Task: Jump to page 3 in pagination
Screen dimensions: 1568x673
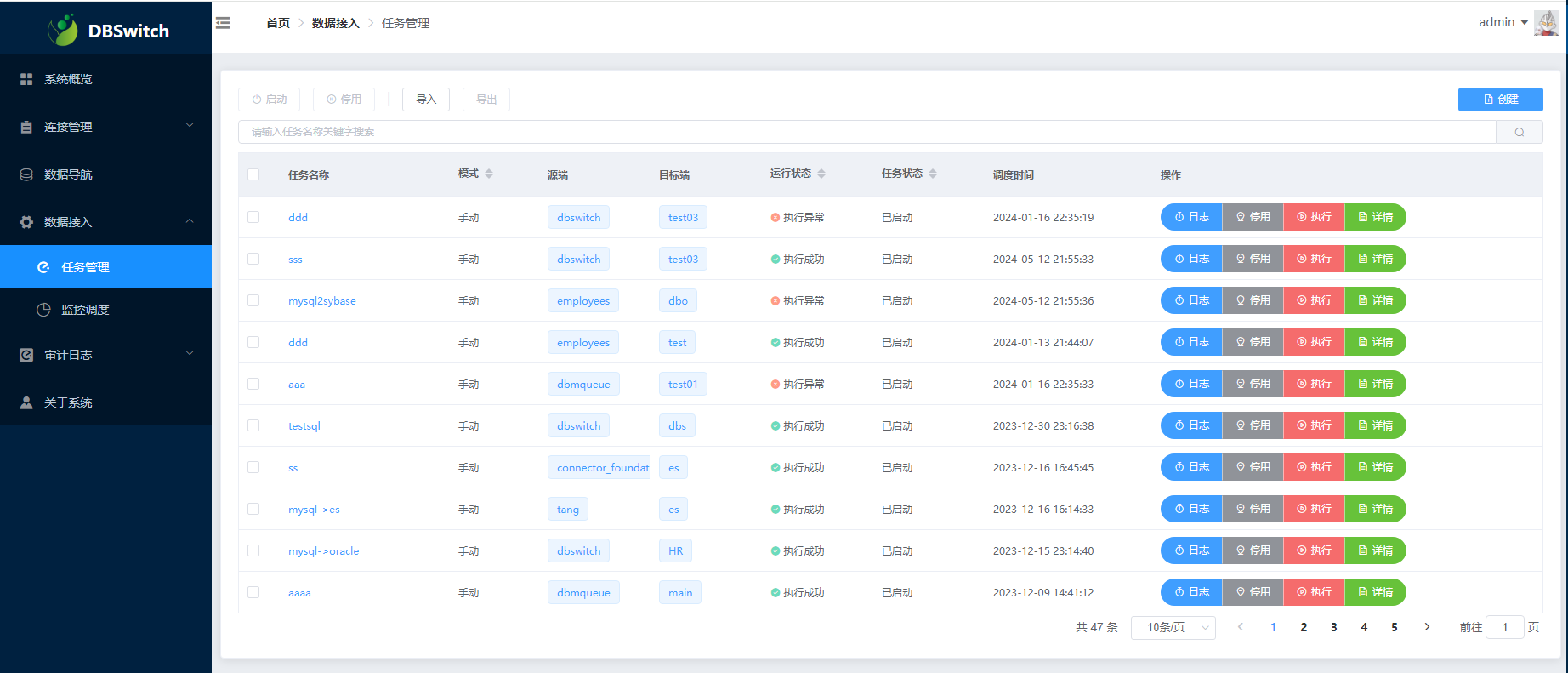Action: (1333, 627)
